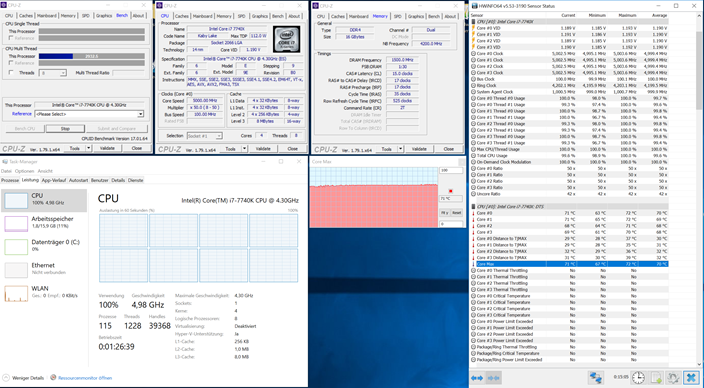The width and height of the screenshot is (704, 388).
Task: Collapse the CPU [#0] DTS sensor group header
Action: (x=473, y=207)
